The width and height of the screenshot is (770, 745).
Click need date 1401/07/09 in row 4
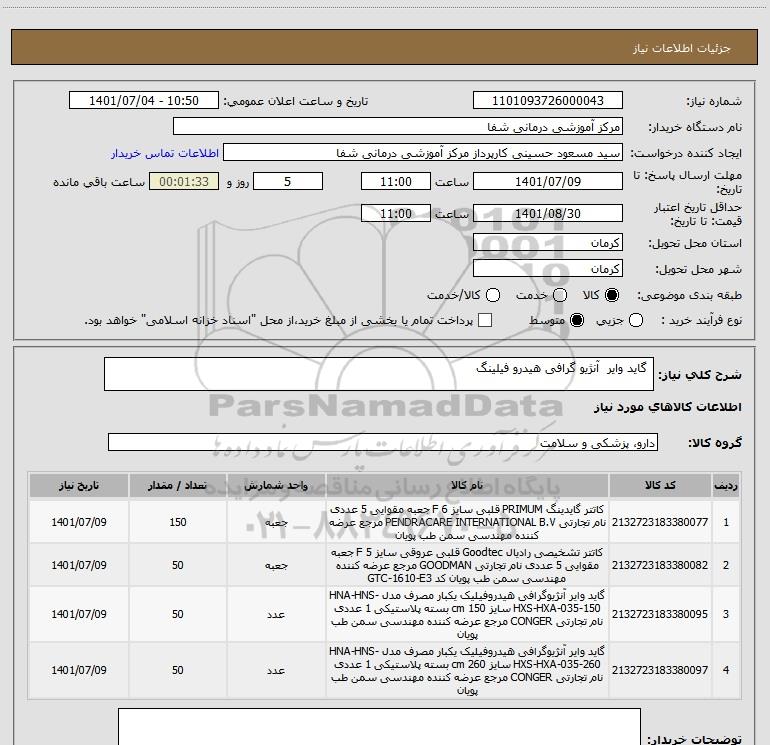pyautogui.click(x=79, y=670)
